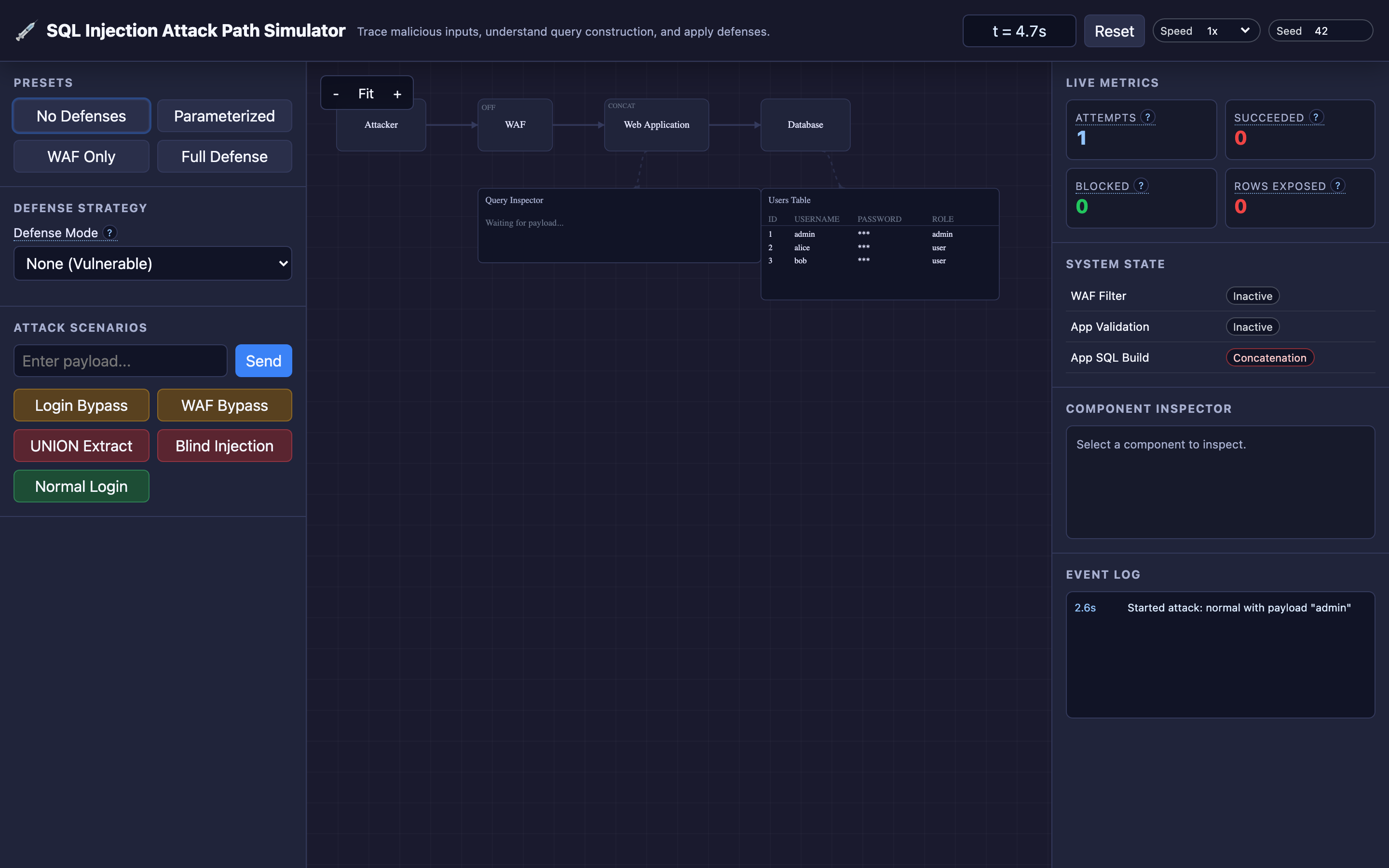Select the Web Application node

point(656,124)
